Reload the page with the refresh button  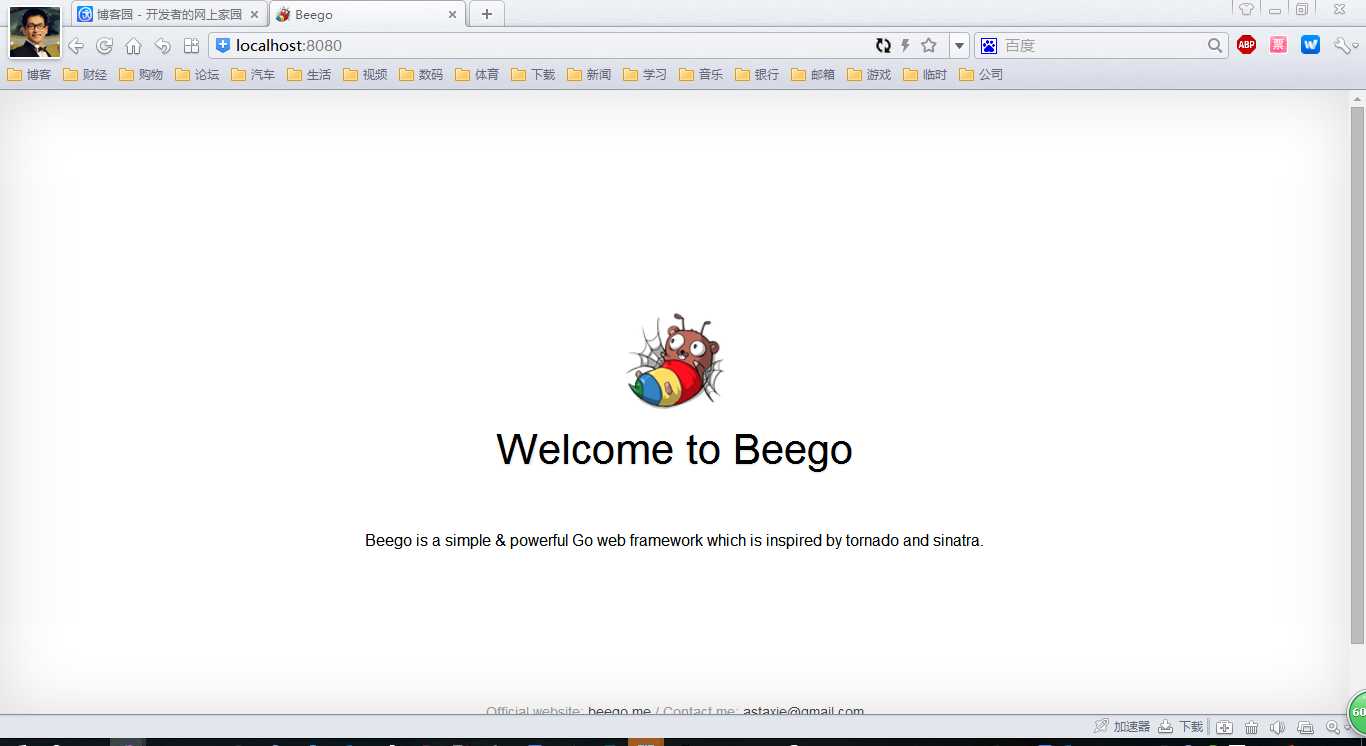pyautogui.click(x=104, y=46)
